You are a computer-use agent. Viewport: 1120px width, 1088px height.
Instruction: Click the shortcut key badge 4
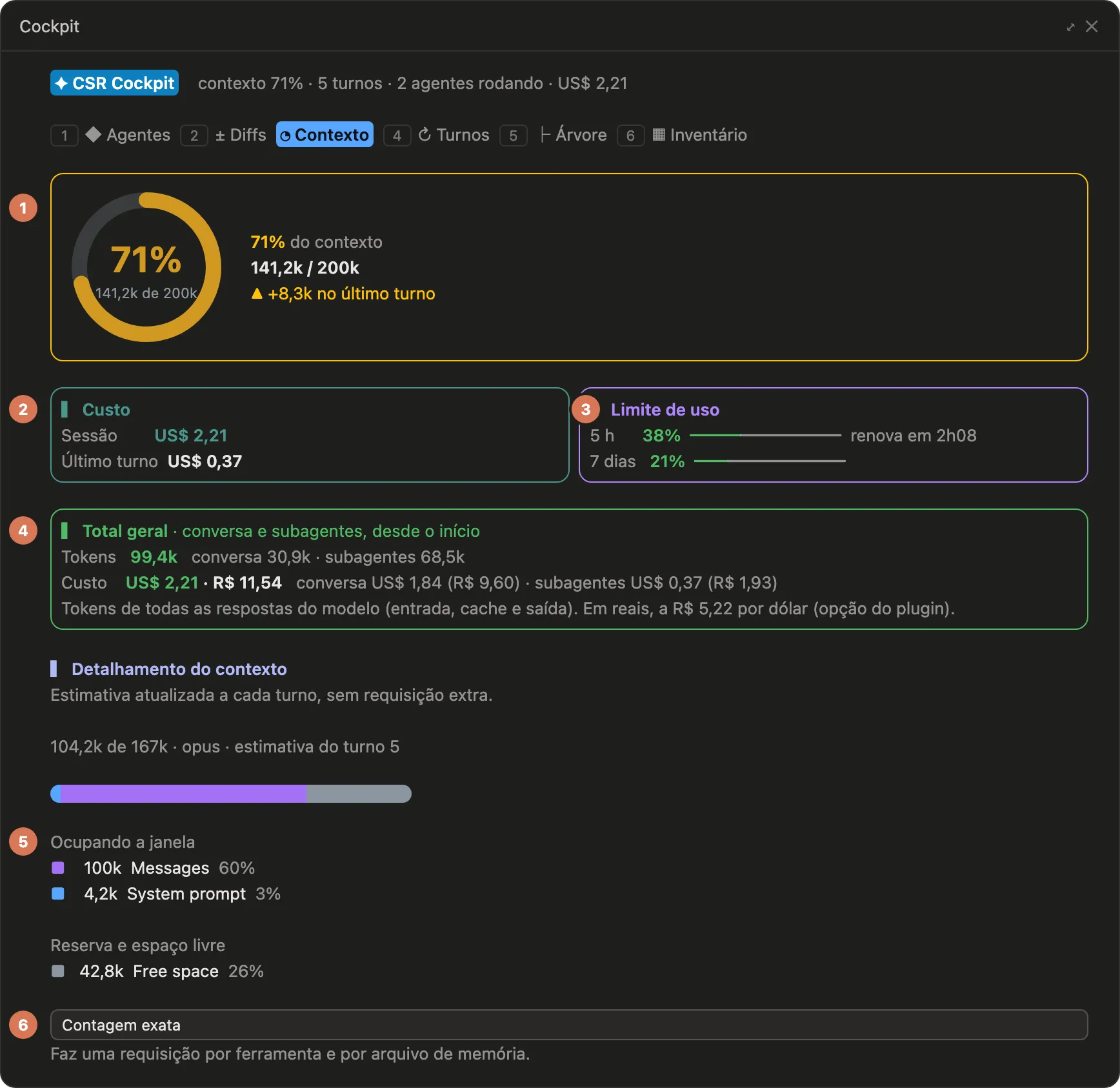[397, 136]
